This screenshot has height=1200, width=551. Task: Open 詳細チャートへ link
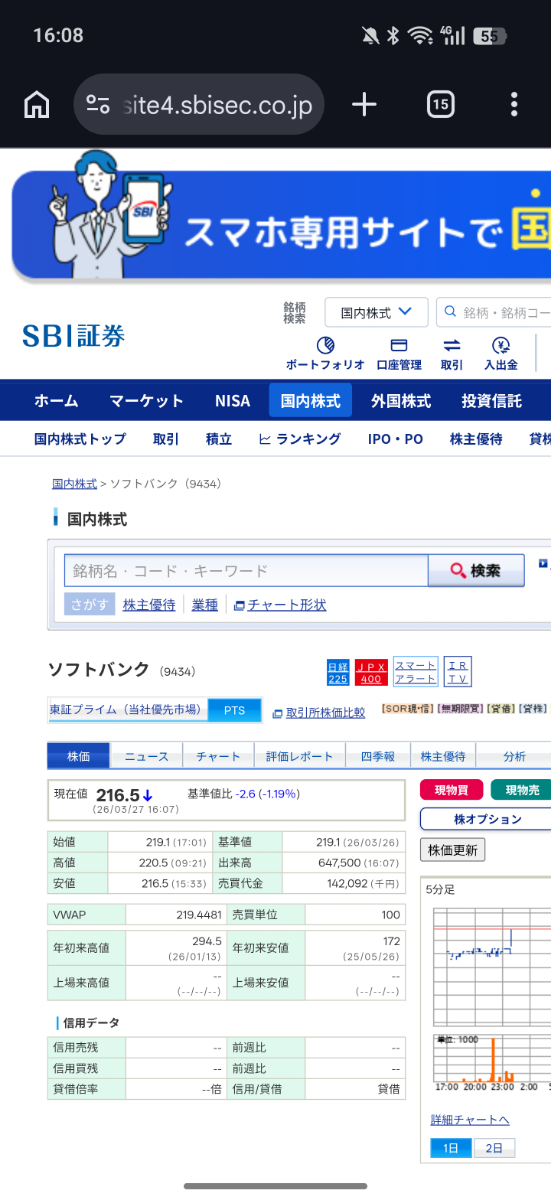(470, 1119)
